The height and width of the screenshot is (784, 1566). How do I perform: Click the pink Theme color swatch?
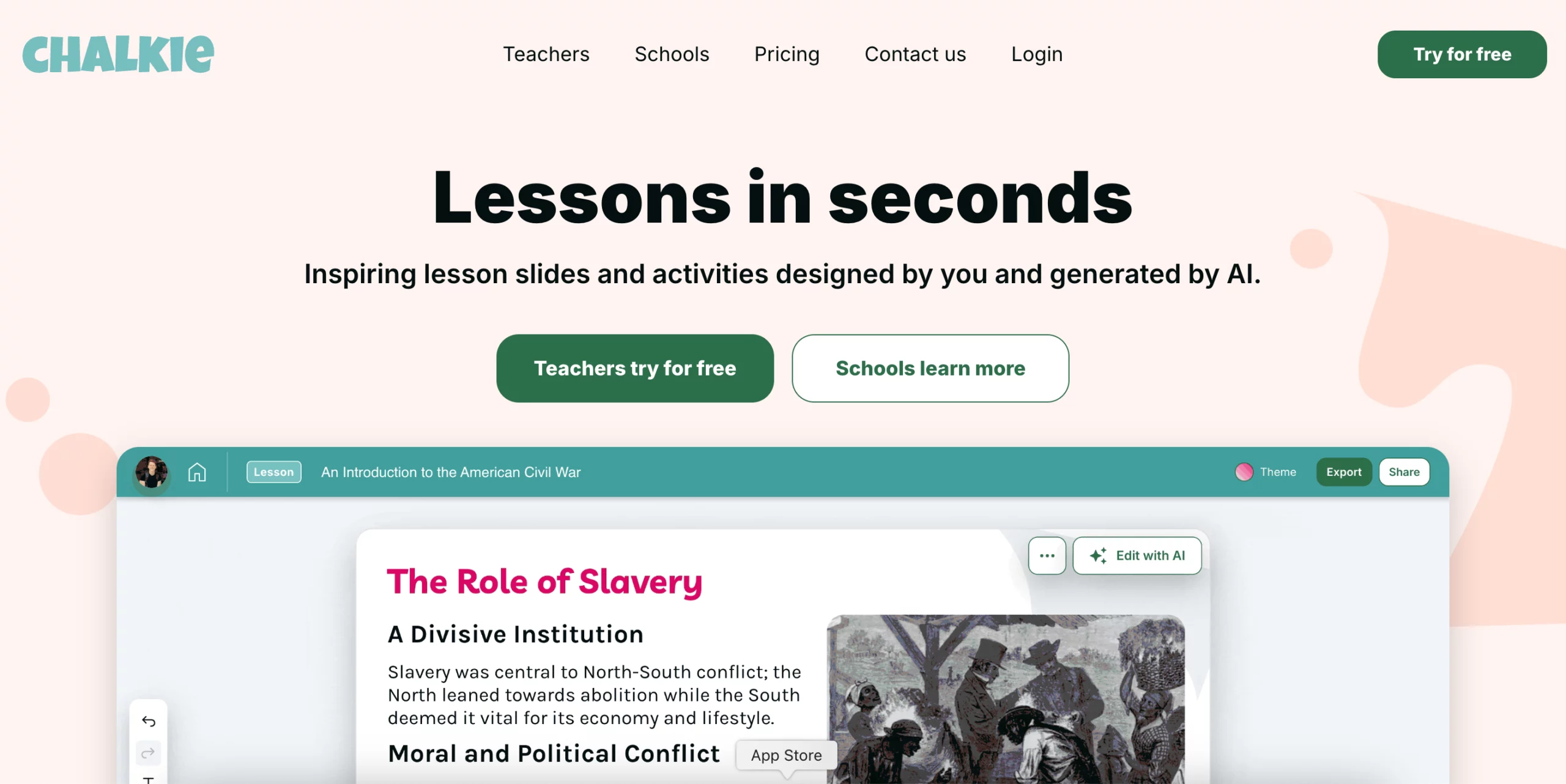click(1244, 472)
